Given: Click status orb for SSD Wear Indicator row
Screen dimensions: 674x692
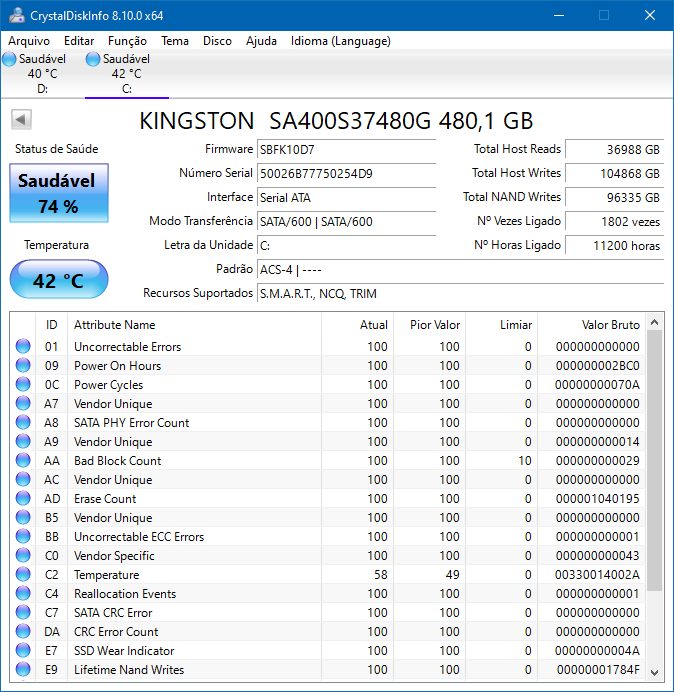Looking at the screenshot, I should 23,650.
